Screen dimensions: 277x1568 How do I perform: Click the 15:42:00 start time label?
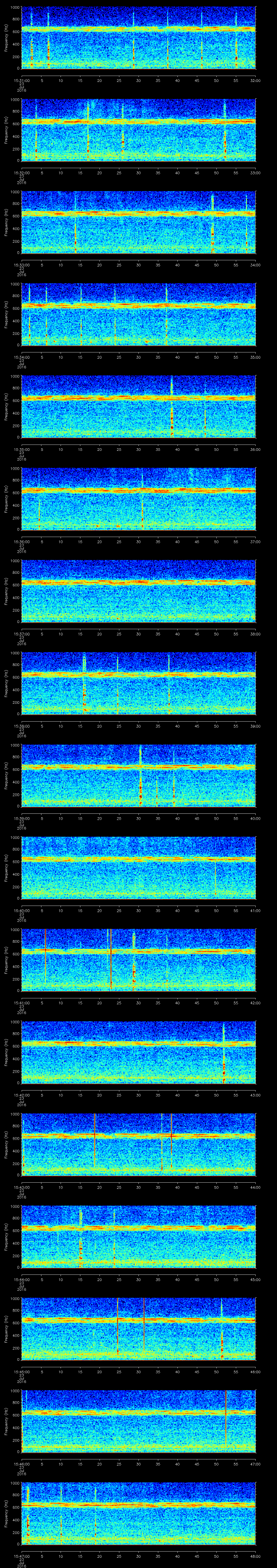21,1095
